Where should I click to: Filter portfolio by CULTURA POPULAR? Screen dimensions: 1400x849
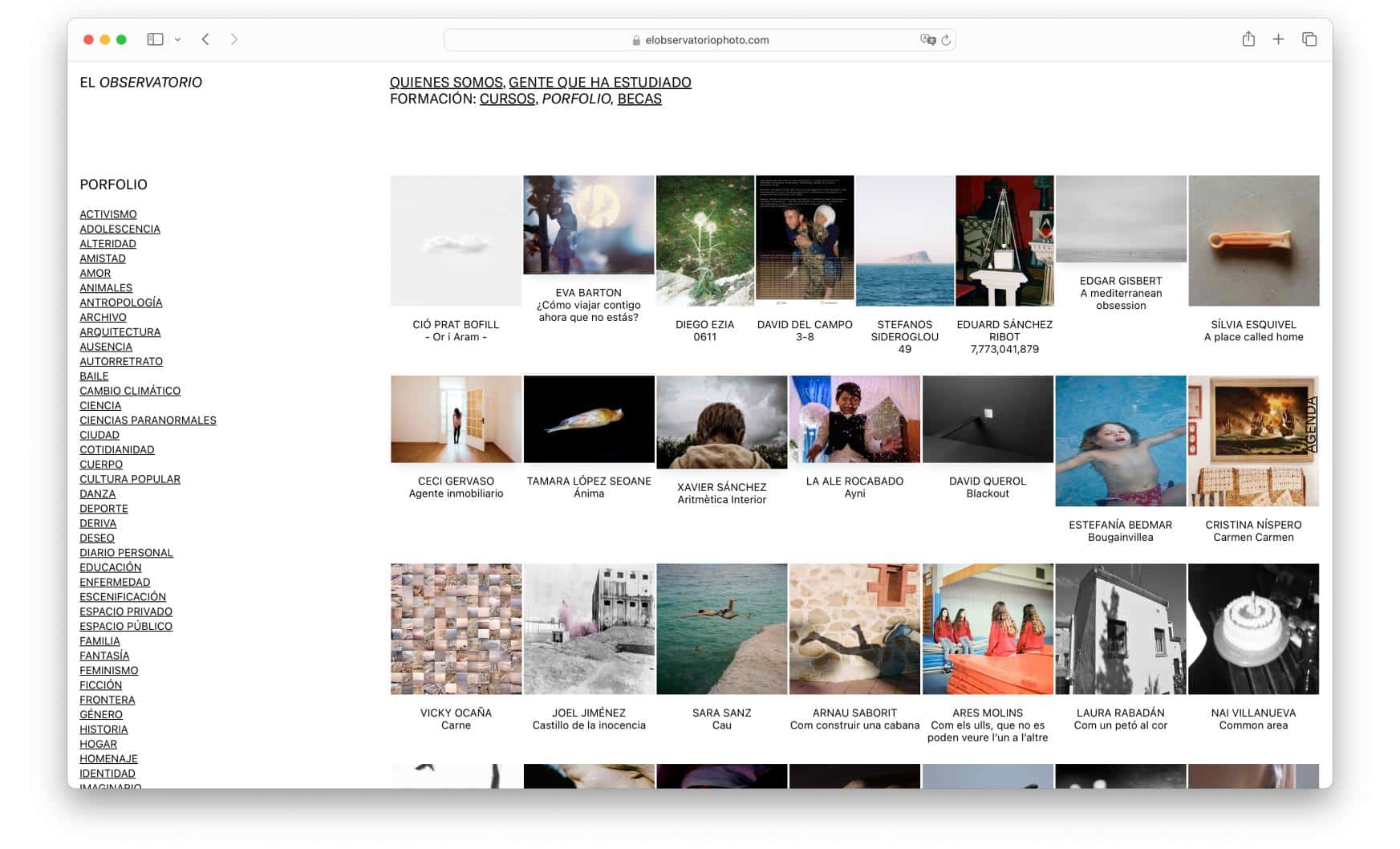(130, 479)
